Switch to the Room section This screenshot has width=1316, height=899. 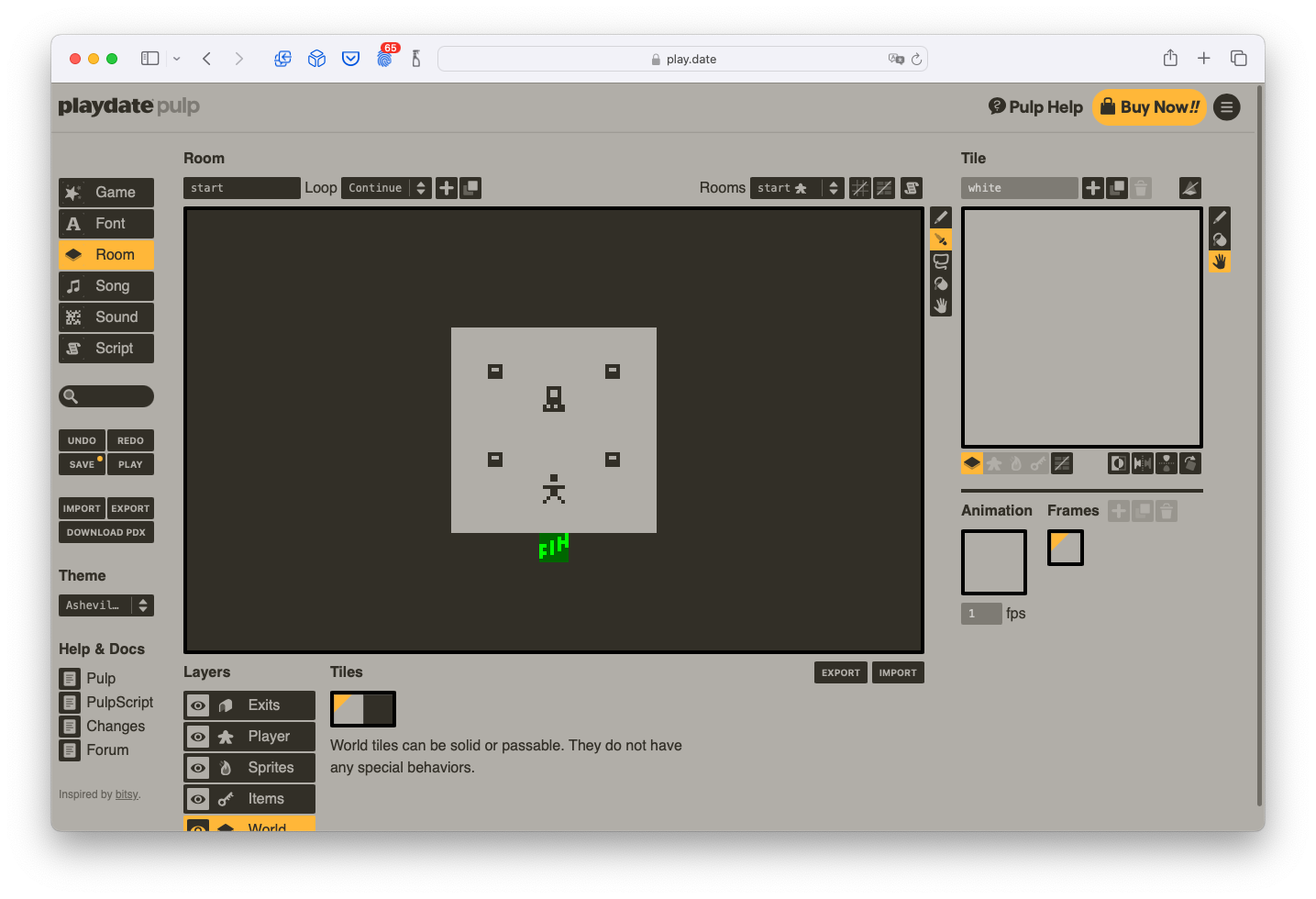(106, 255)
